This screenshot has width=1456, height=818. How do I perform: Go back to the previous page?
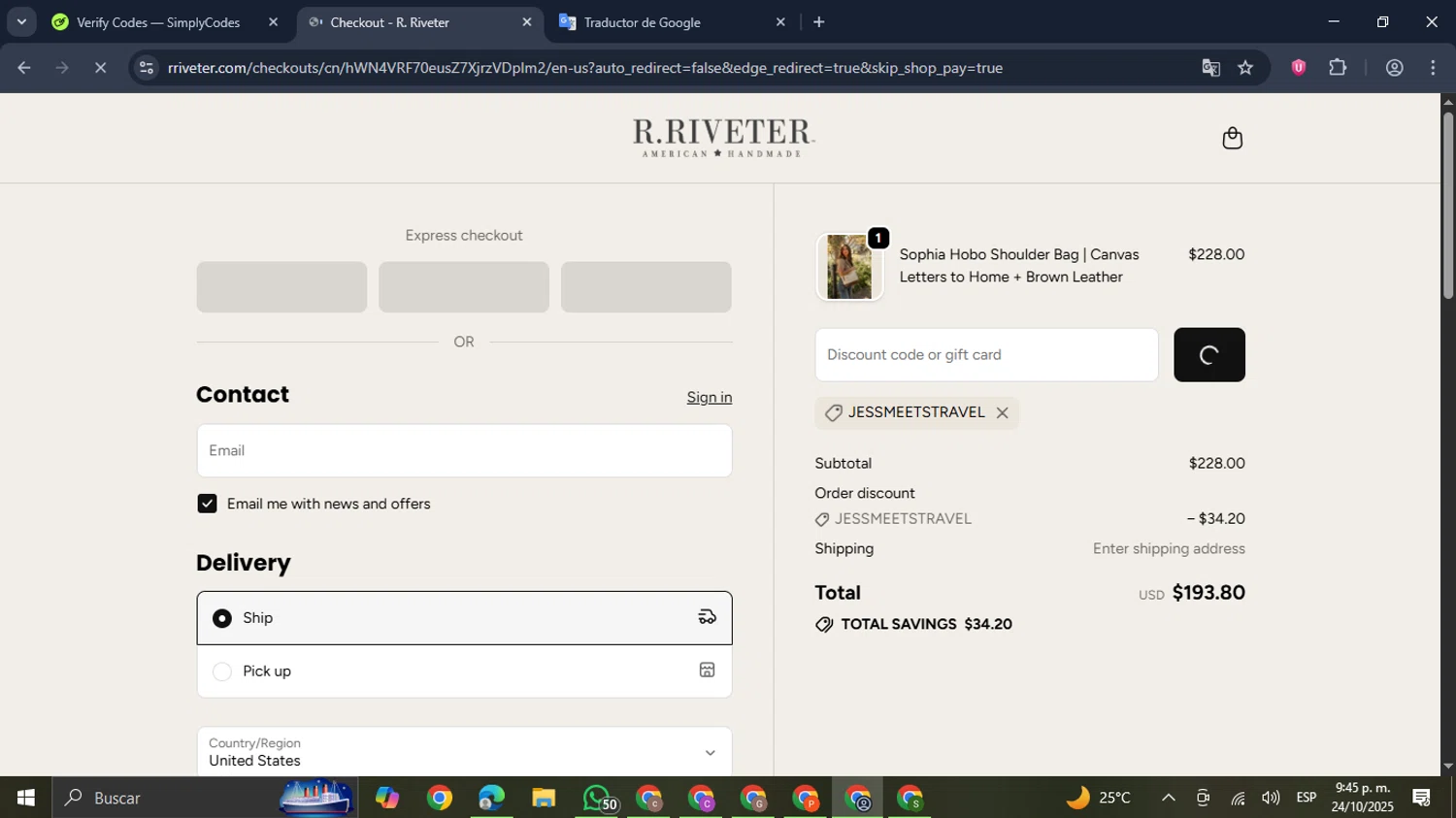tap(24, 68)
